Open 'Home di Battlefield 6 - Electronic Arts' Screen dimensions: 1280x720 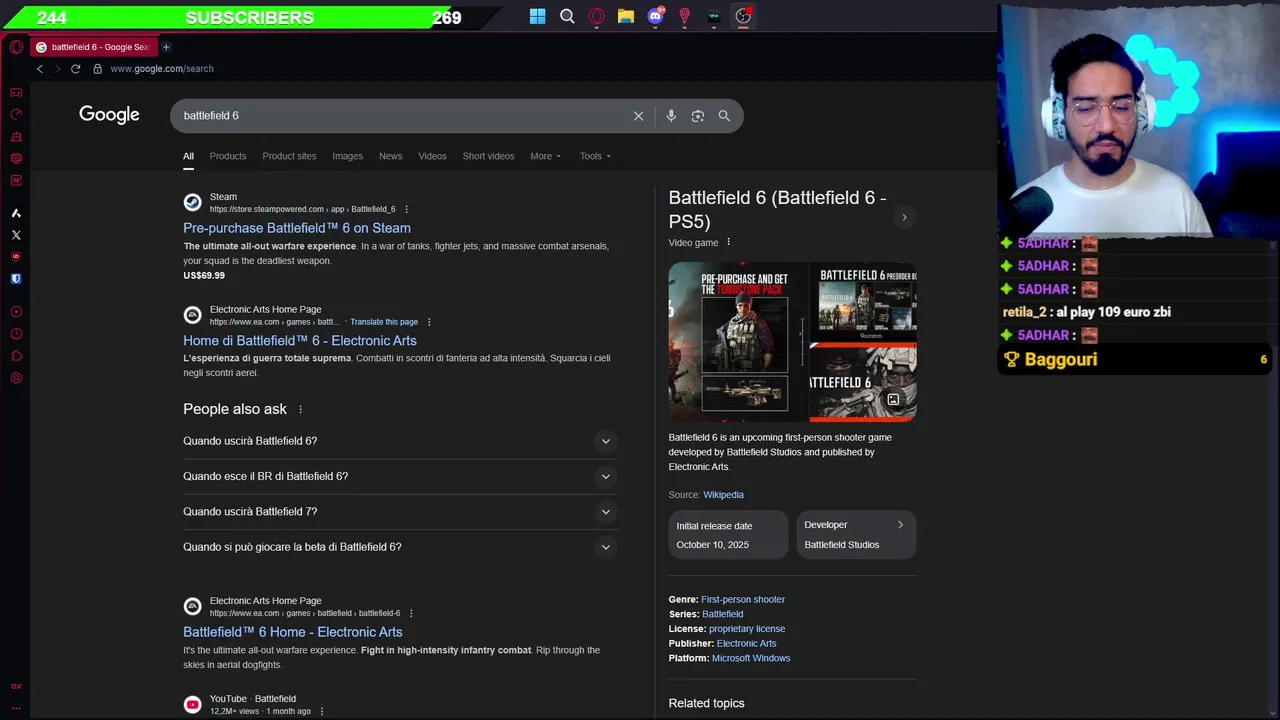(x=300, y=340)
